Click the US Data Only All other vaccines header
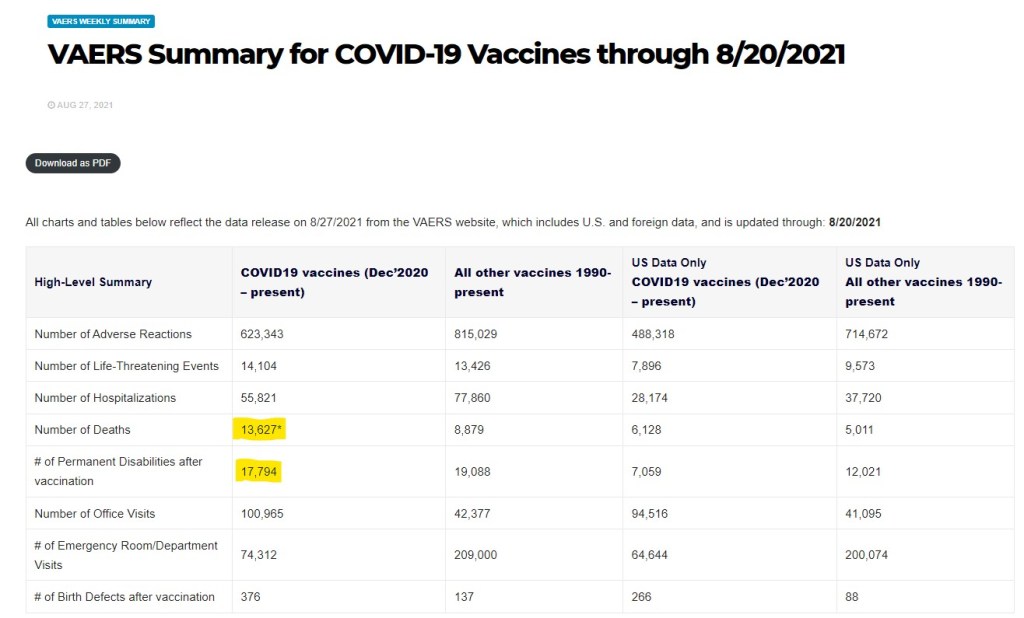 coord(923,282)
